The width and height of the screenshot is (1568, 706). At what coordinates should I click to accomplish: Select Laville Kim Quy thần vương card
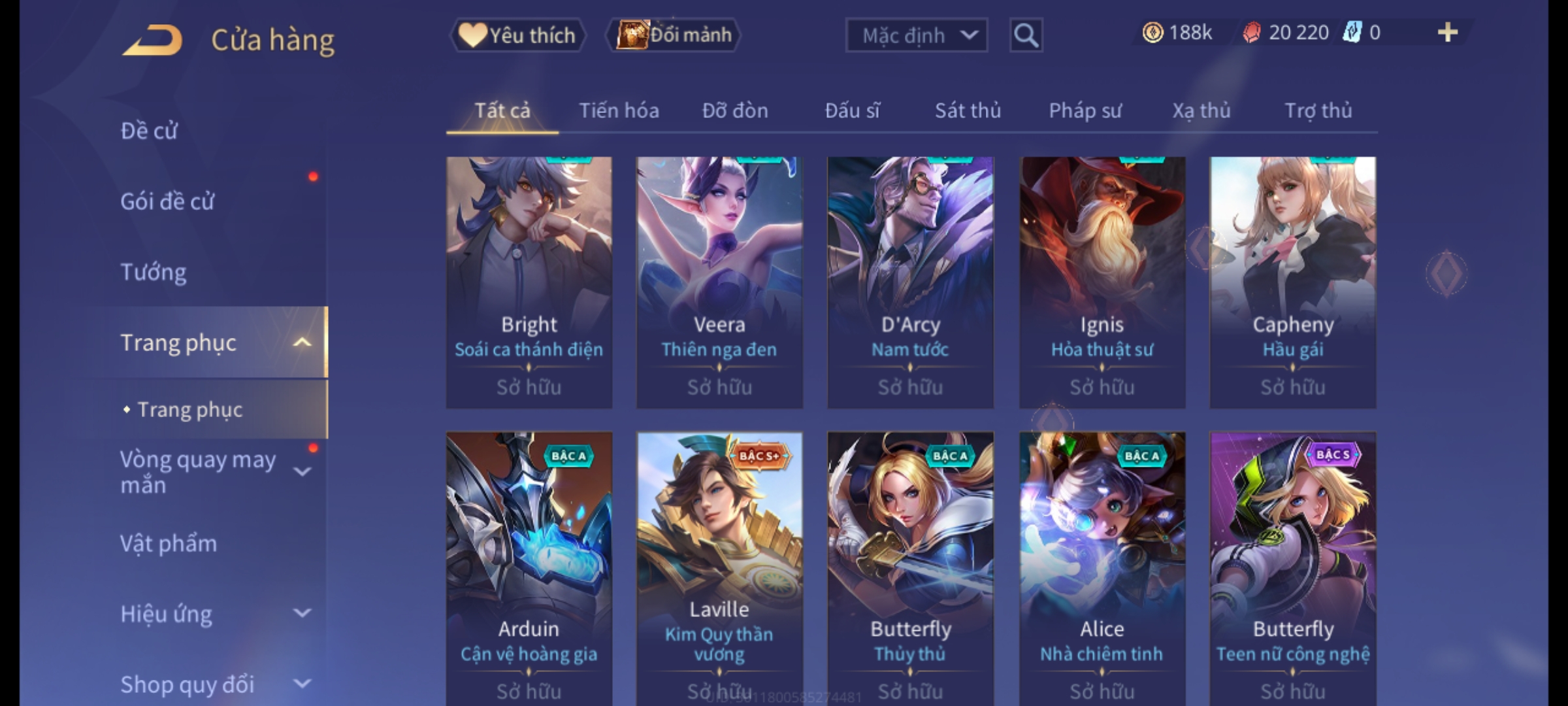[719, 569]
